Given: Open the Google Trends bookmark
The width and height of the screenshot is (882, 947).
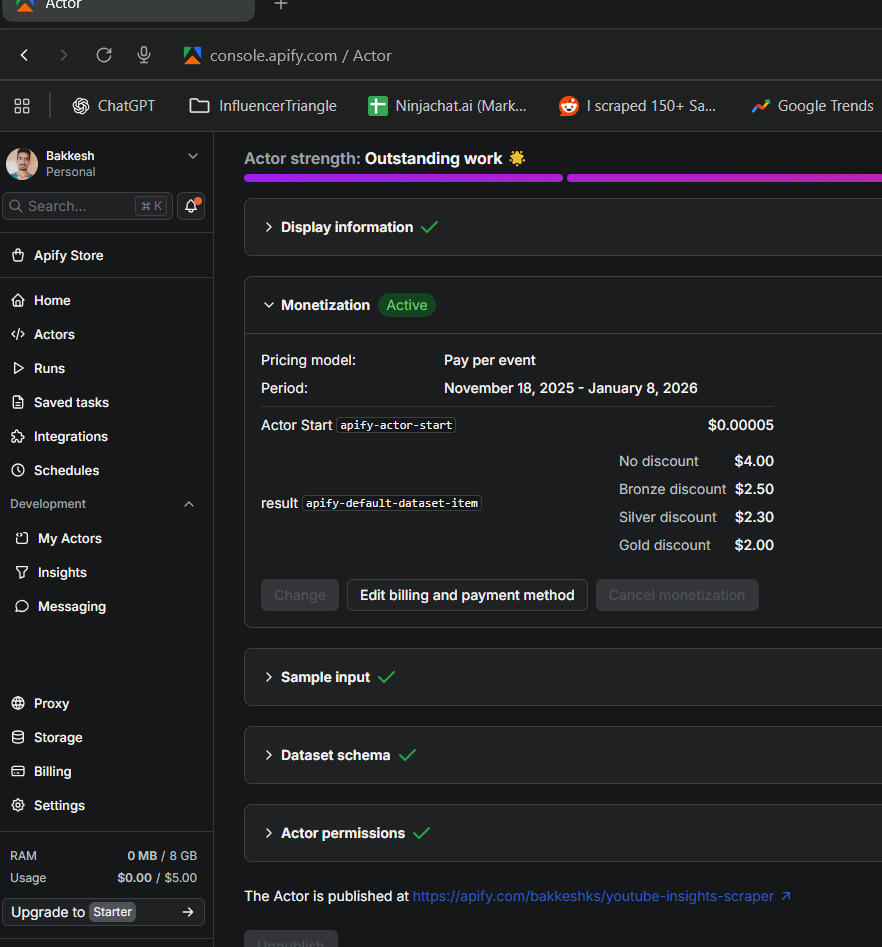Looking at the screenshot, I should point(812,106).
